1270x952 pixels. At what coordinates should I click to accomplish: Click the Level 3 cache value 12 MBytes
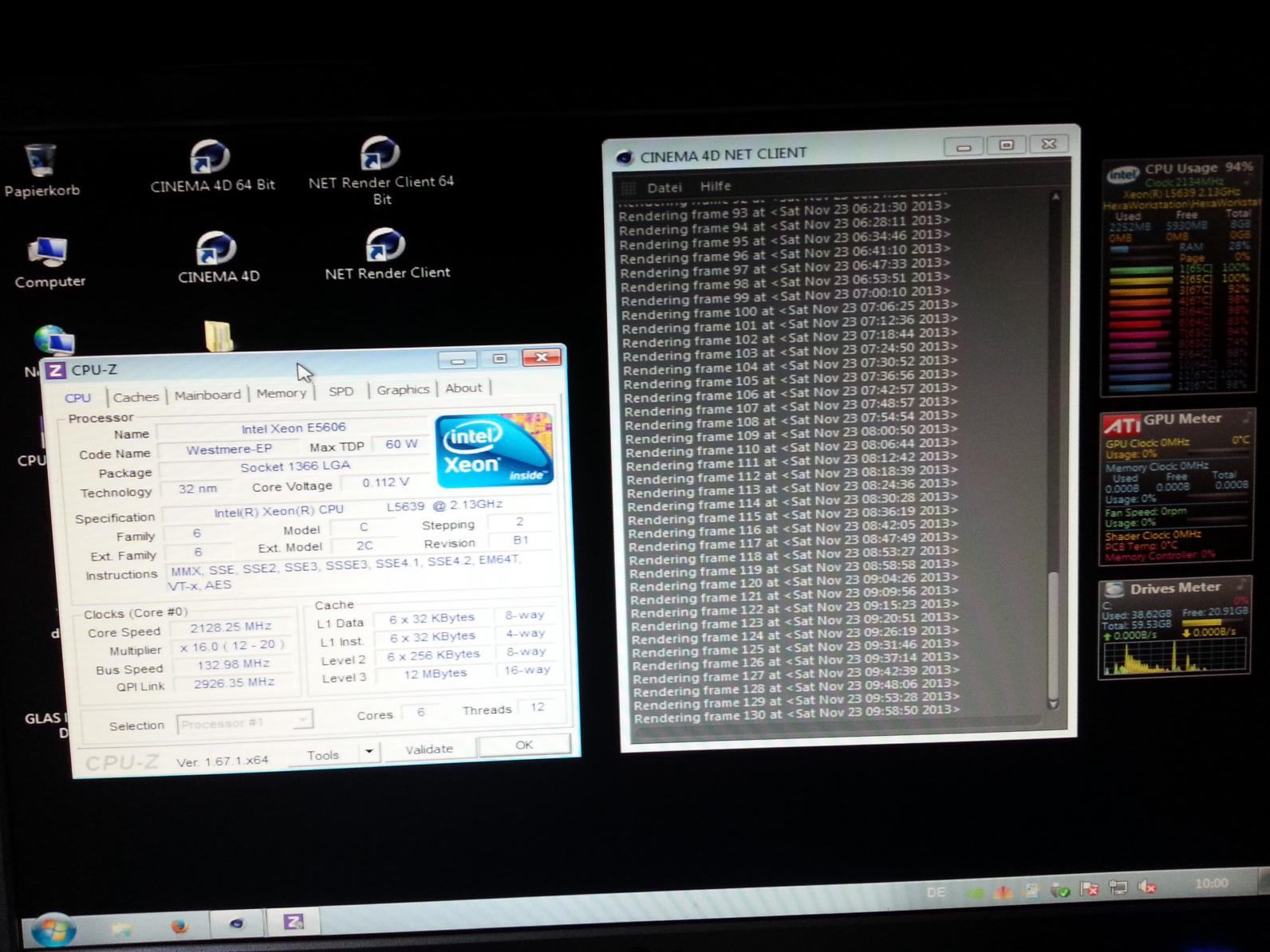(x=435, y=674)
